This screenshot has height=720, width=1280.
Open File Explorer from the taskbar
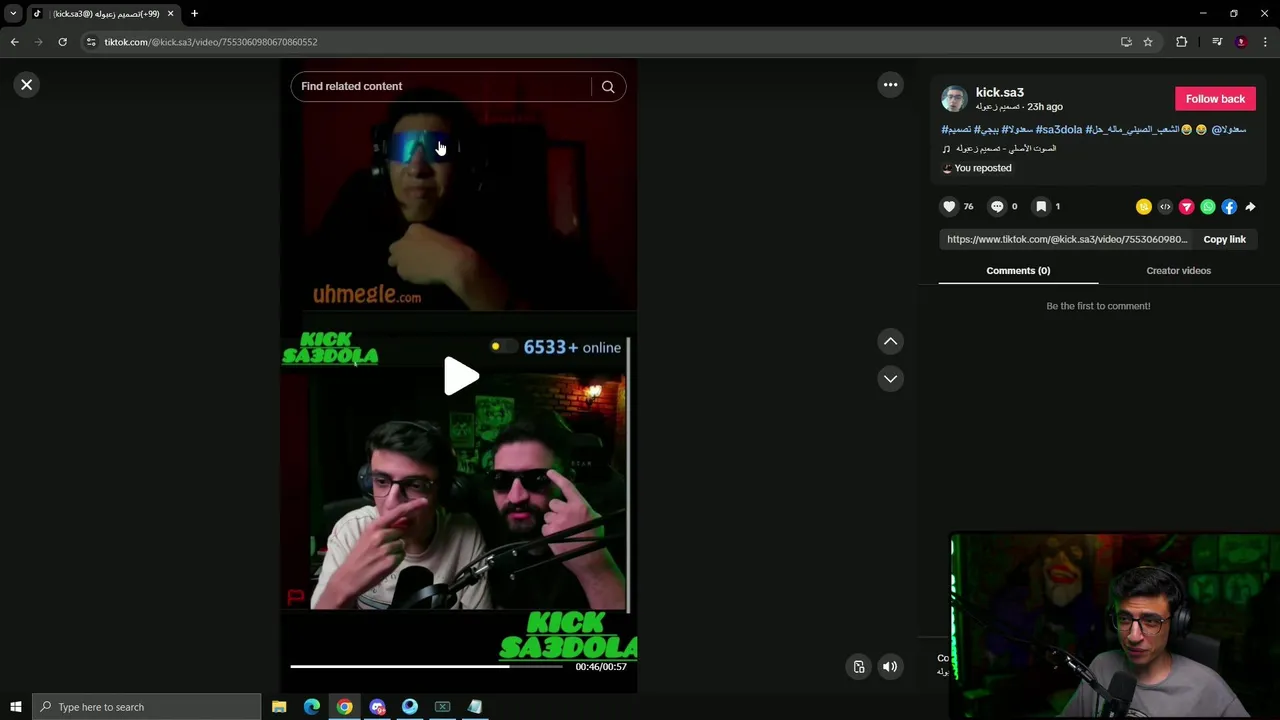[x=279, y=707]
